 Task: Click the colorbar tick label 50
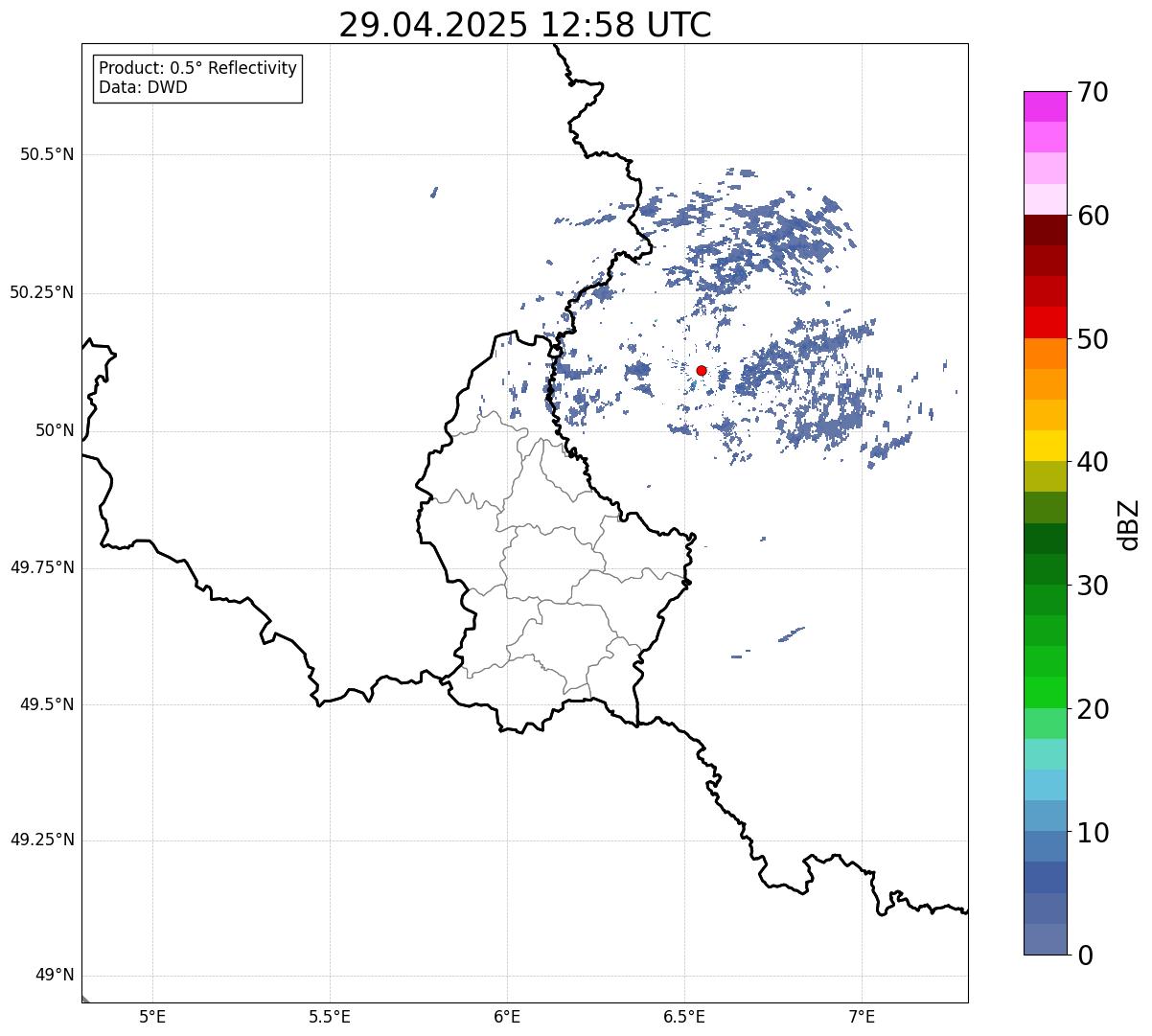(x=1094, y=339)
